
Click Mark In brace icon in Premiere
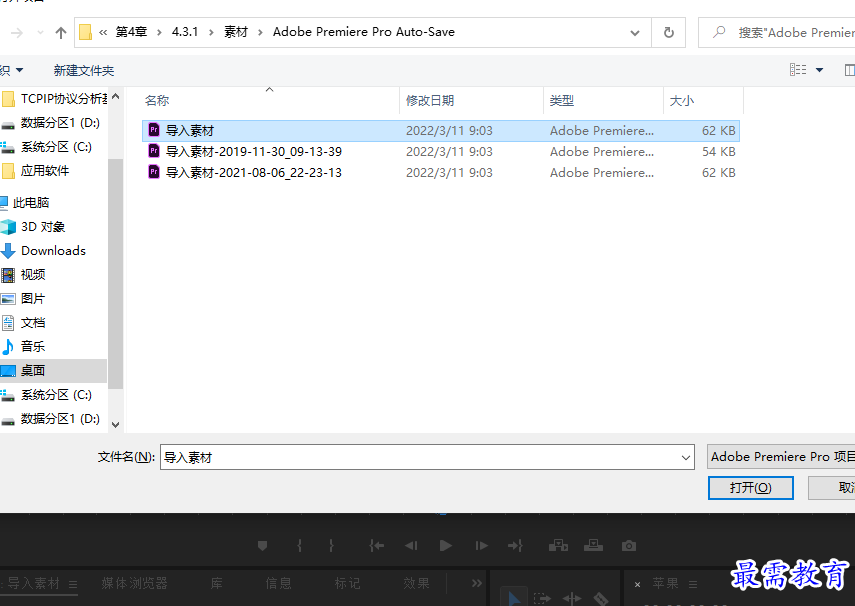click(x=299, y=545)
